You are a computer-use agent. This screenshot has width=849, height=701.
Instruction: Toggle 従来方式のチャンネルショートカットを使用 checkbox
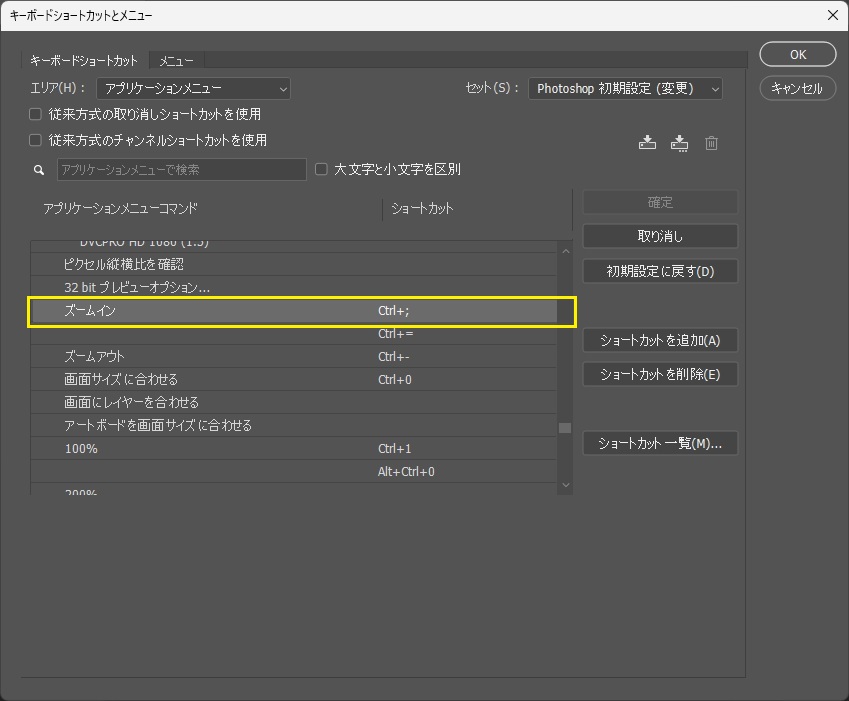coord(36,141)
